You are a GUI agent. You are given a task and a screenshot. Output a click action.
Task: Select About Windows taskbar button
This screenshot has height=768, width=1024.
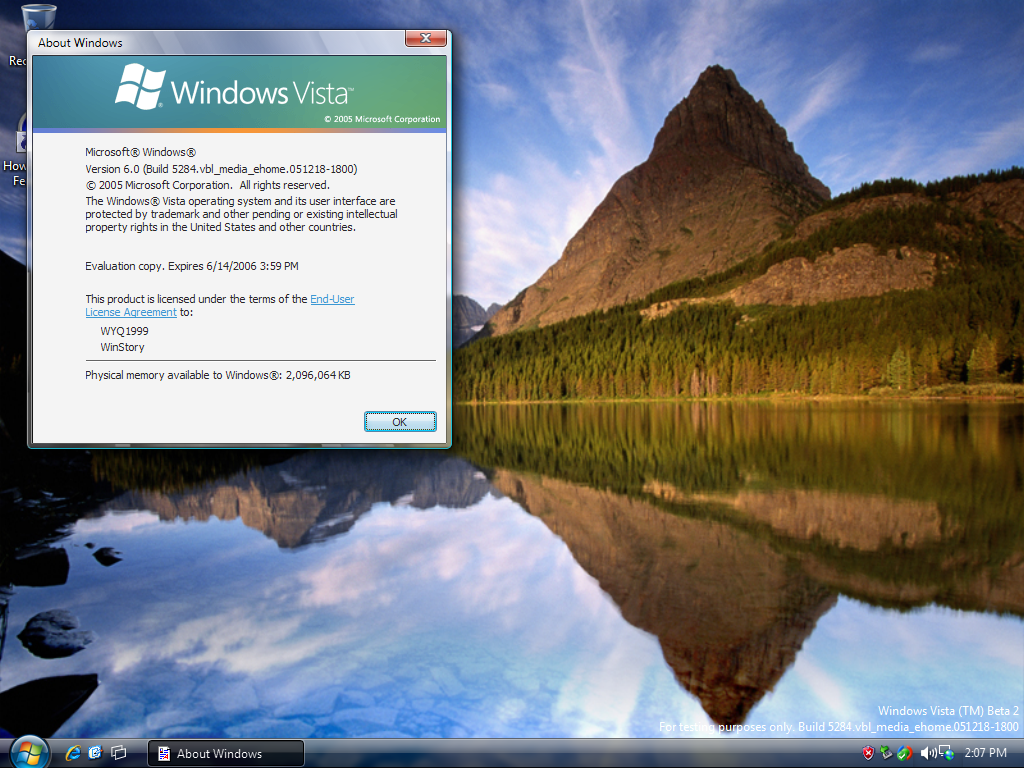coord(225,754)
